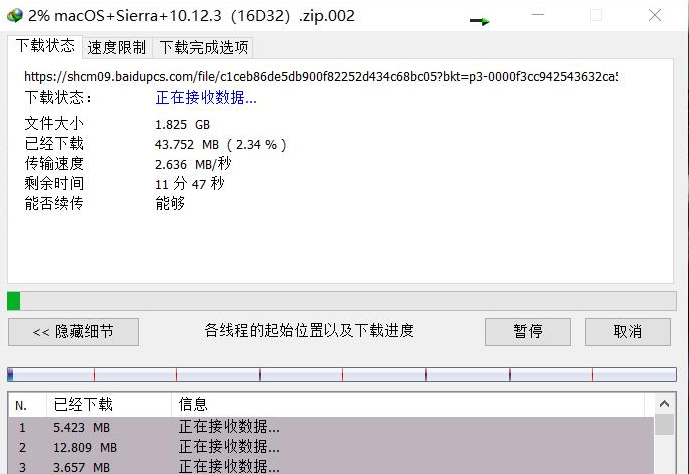689x474 pixels.
Task: Click the 信息 column header
Action: (407, 405)
